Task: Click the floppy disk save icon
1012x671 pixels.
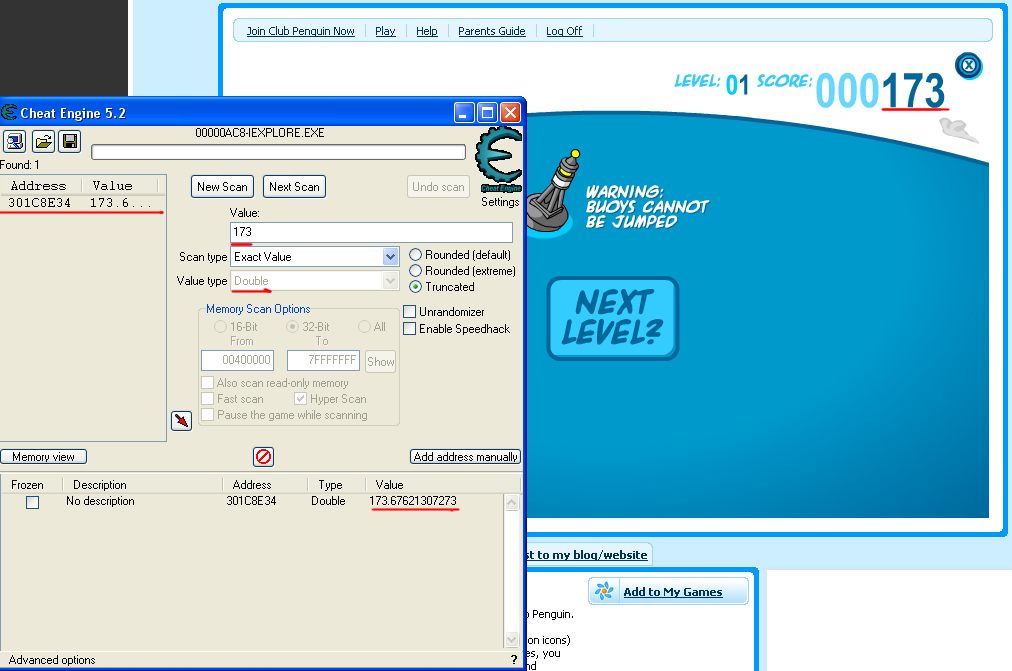Action: [x=70, y=141]
